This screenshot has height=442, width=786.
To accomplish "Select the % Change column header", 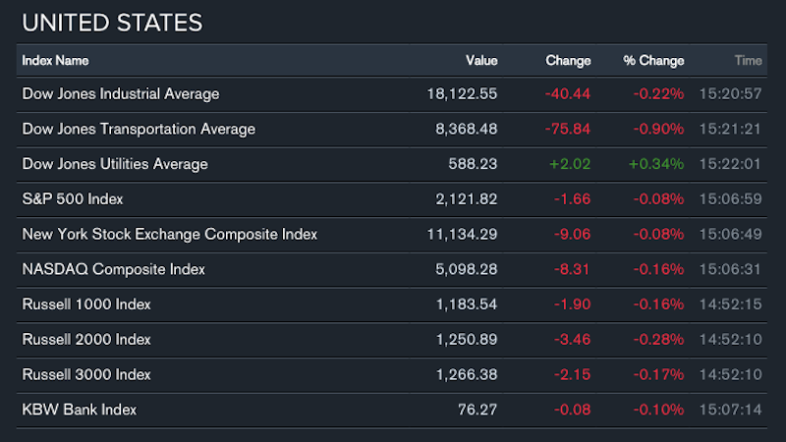I will tap(654, 61).
